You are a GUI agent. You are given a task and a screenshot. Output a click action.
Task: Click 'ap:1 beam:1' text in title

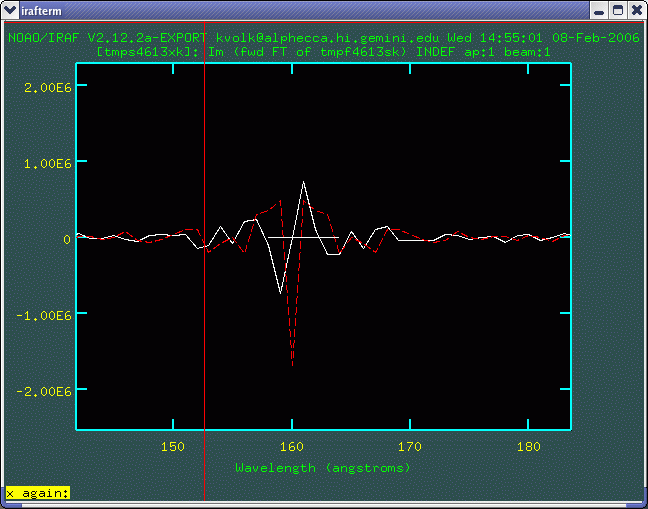coord(507,52)
